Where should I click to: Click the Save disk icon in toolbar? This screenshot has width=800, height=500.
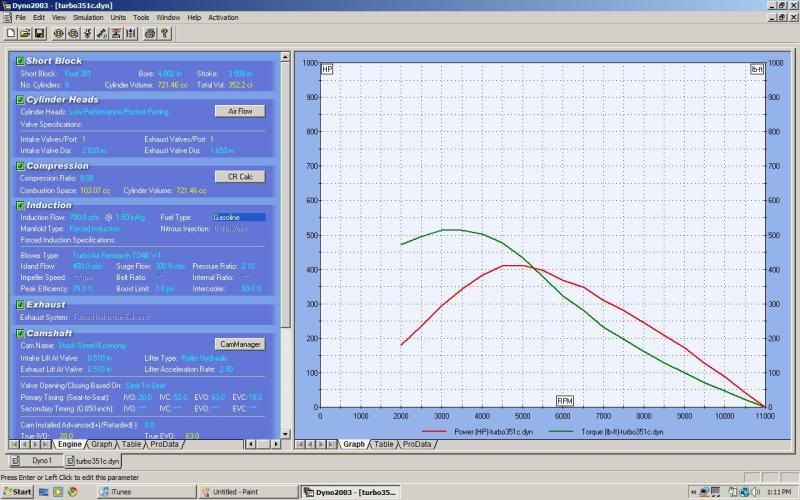coord(37,33)
